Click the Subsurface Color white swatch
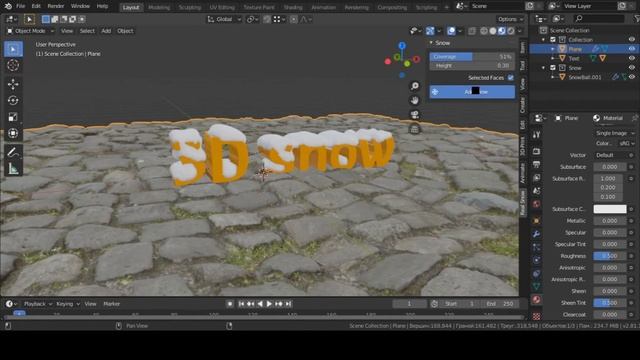The width and height of the screenshot is (640, 360). pyautogui.click(x=610, y=209)
